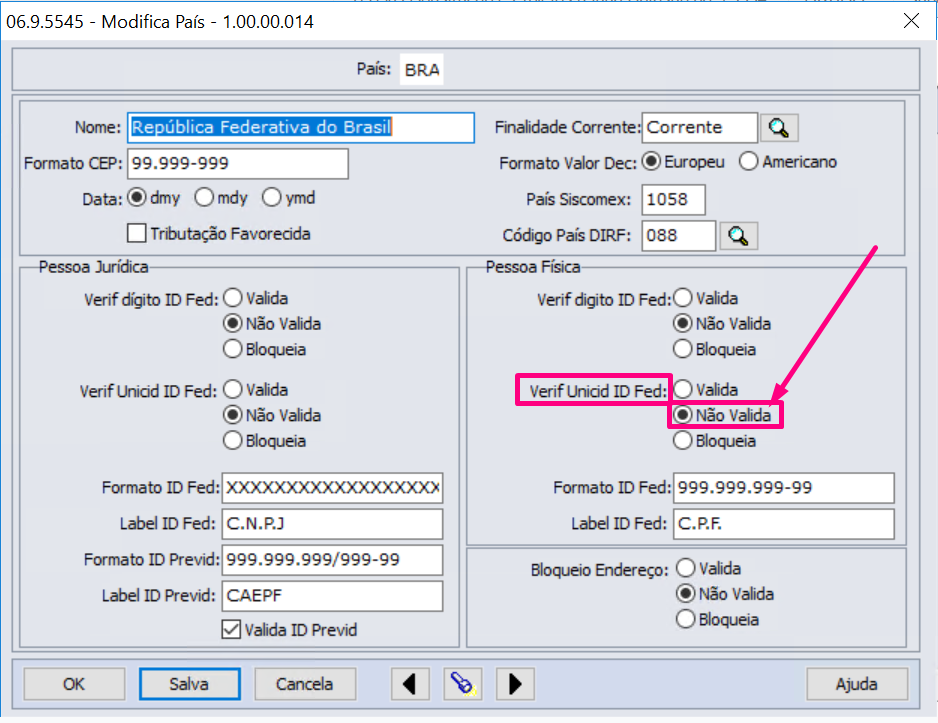Click the Cancela button
This screenshot has height=723, width=938.
pos(305,684)
